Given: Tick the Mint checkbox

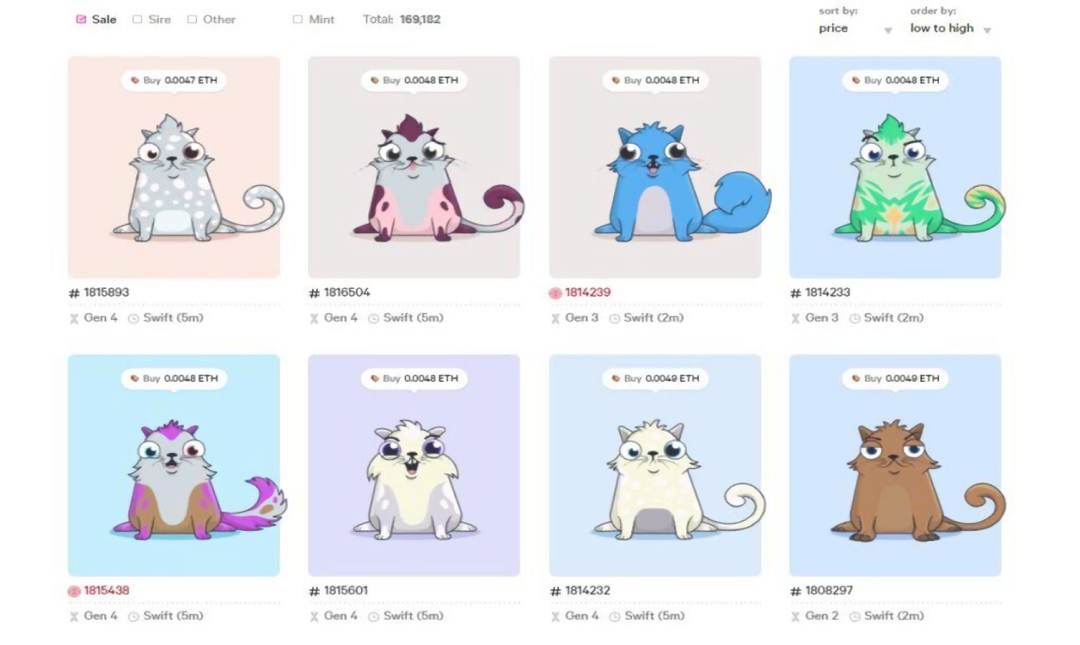Looking at the screenshot, I should [298, 19].
